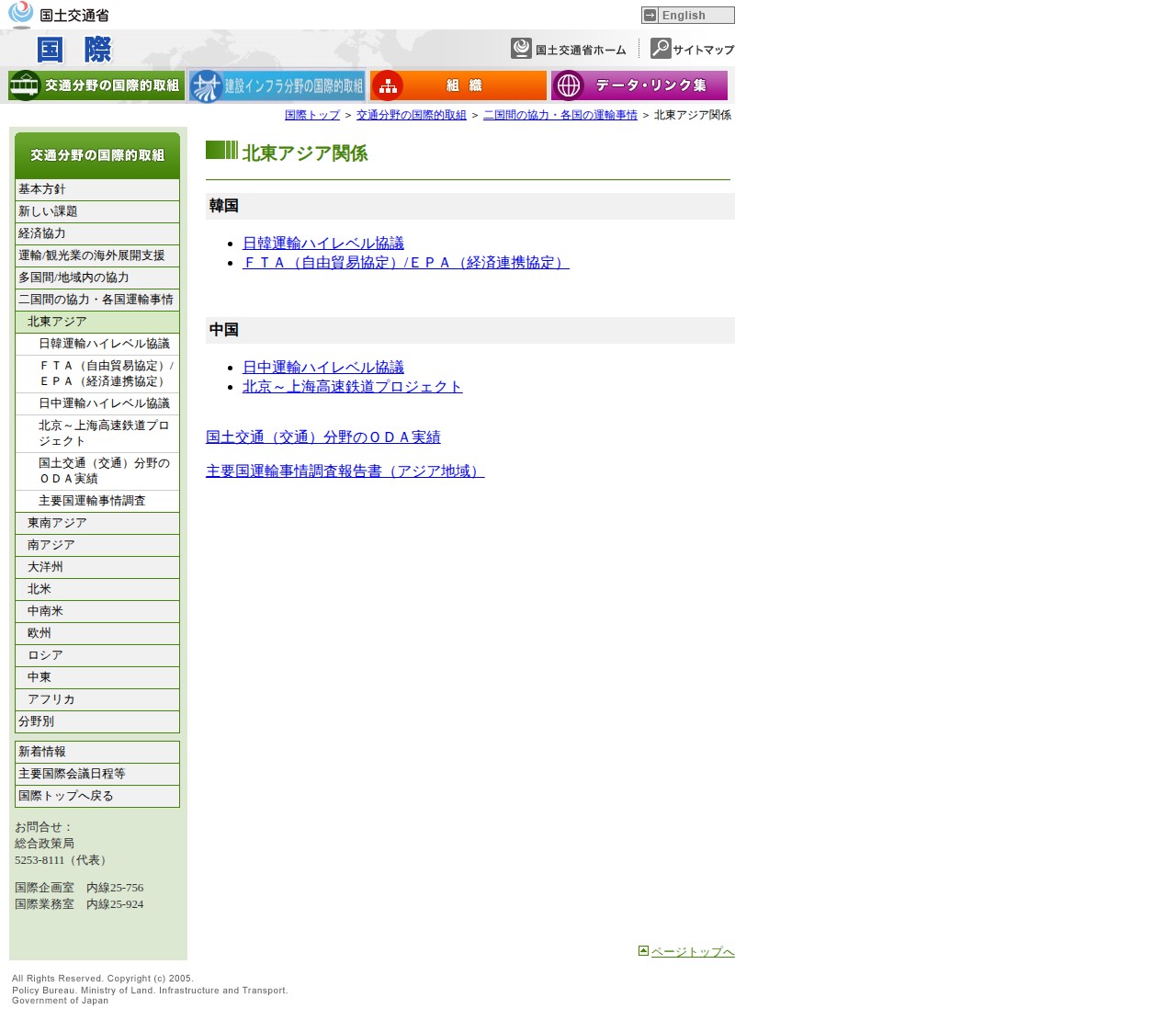Open FTA/EPA link under 韓国 section
This screenshot has width=1176, height=1021.
[406, 262]
